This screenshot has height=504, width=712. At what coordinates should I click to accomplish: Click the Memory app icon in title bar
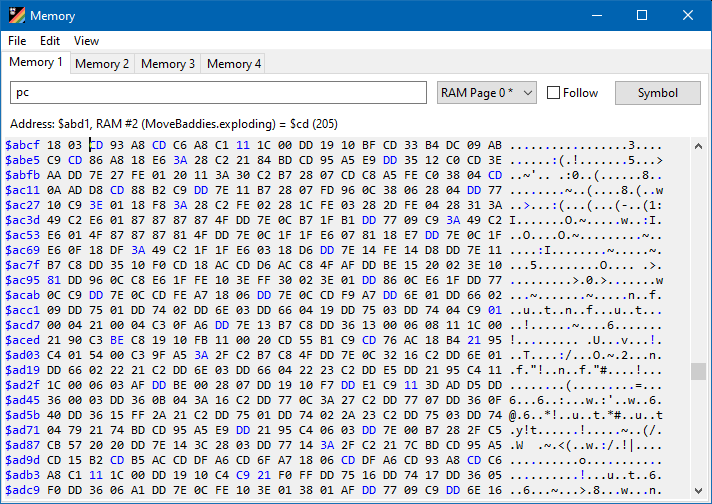[15, 16]
